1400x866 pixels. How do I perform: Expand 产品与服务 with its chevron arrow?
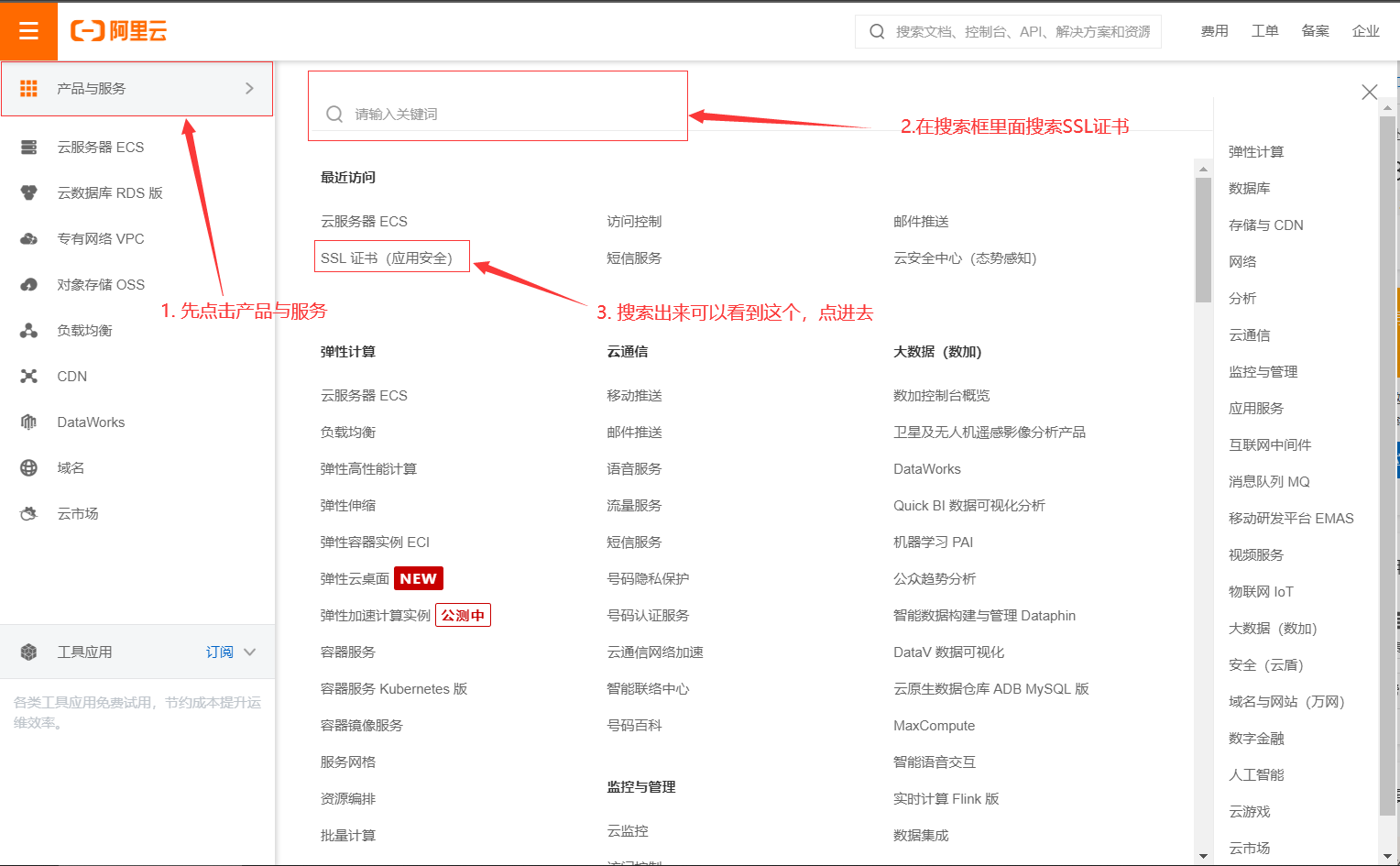[x=248, y=88]
